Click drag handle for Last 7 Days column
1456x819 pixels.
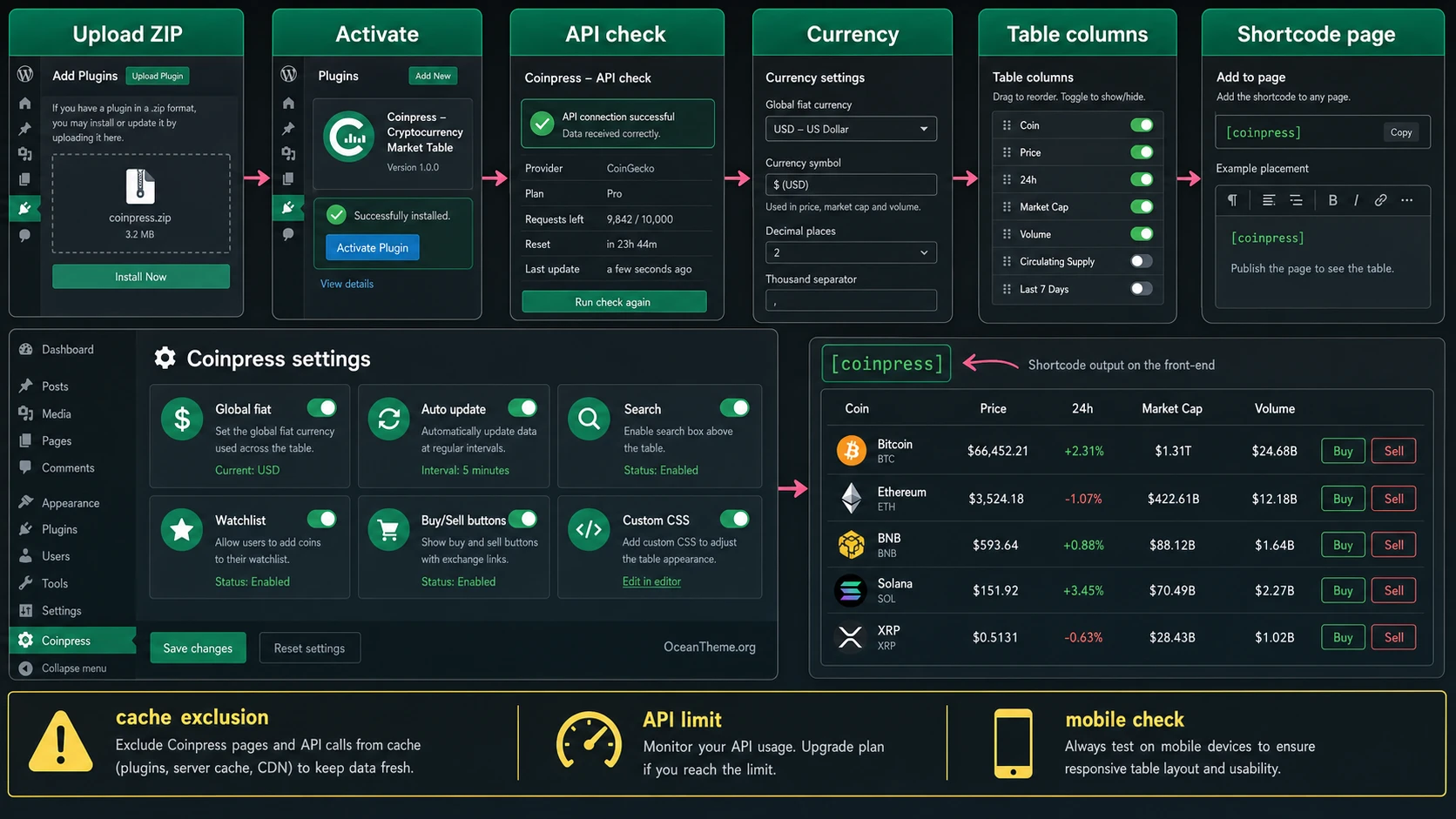1007,289
